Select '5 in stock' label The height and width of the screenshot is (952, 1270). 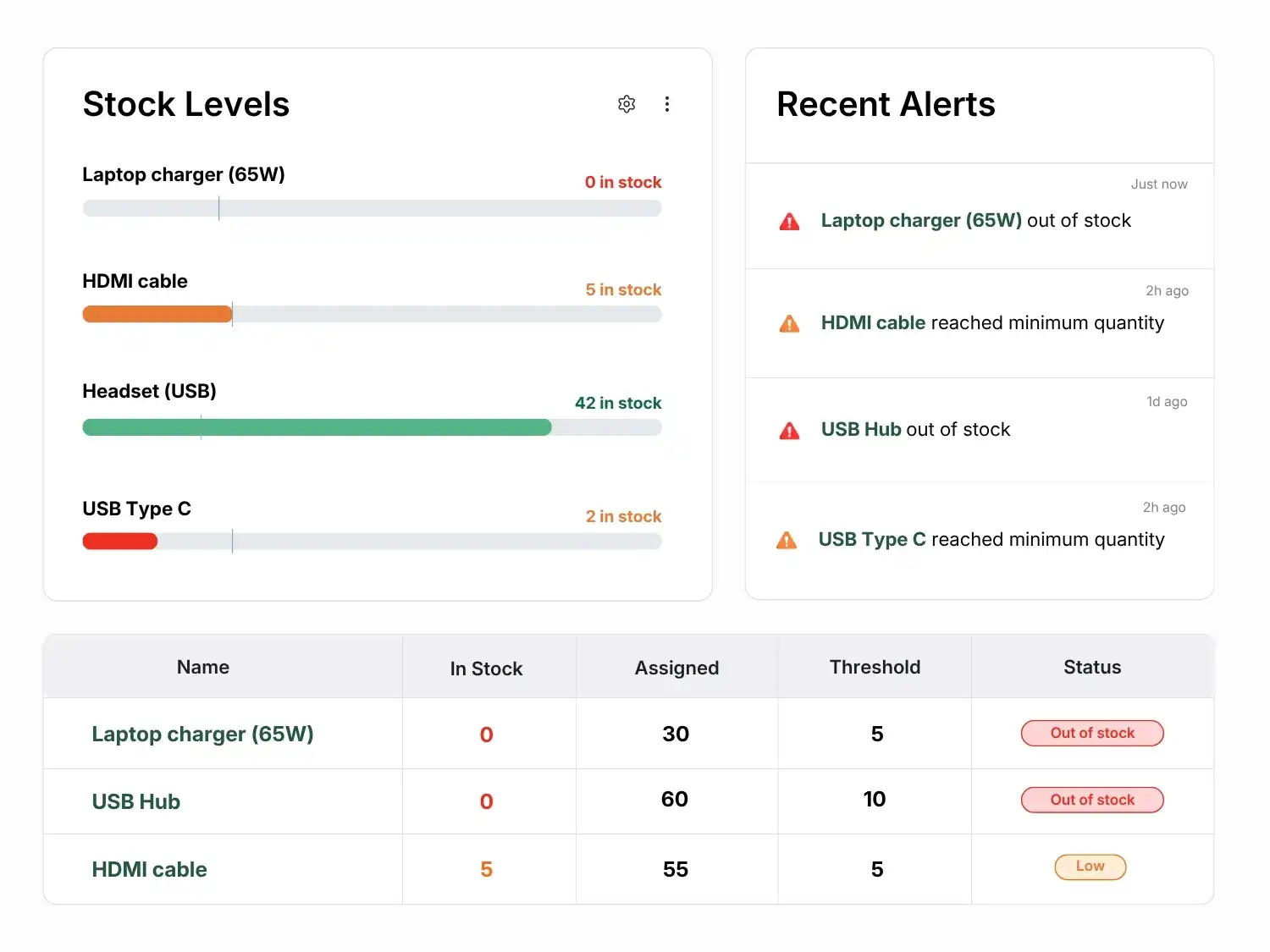(623, 289)
